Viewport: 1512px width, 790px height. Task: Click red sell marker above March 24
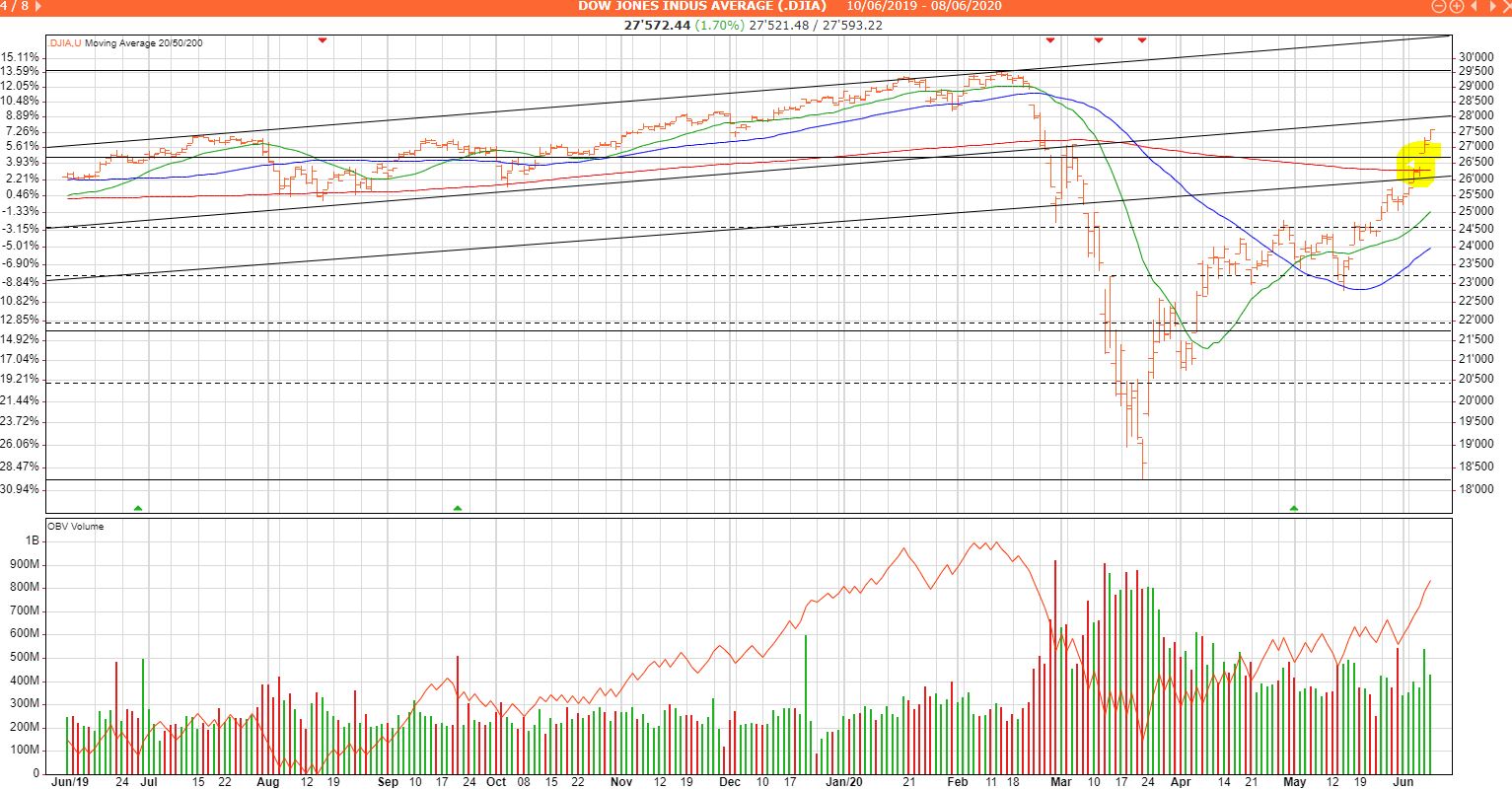pos(1142,40)
